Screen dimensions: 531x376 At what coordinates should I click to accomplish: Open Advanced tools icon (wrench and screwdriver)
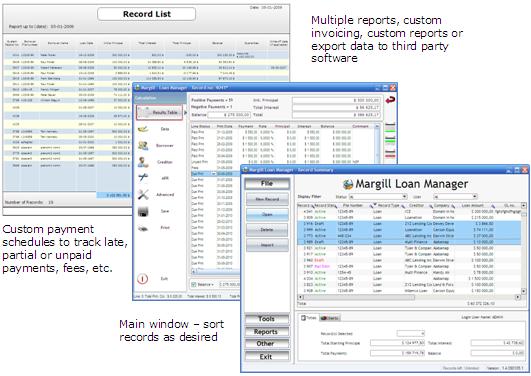[143, 194]
